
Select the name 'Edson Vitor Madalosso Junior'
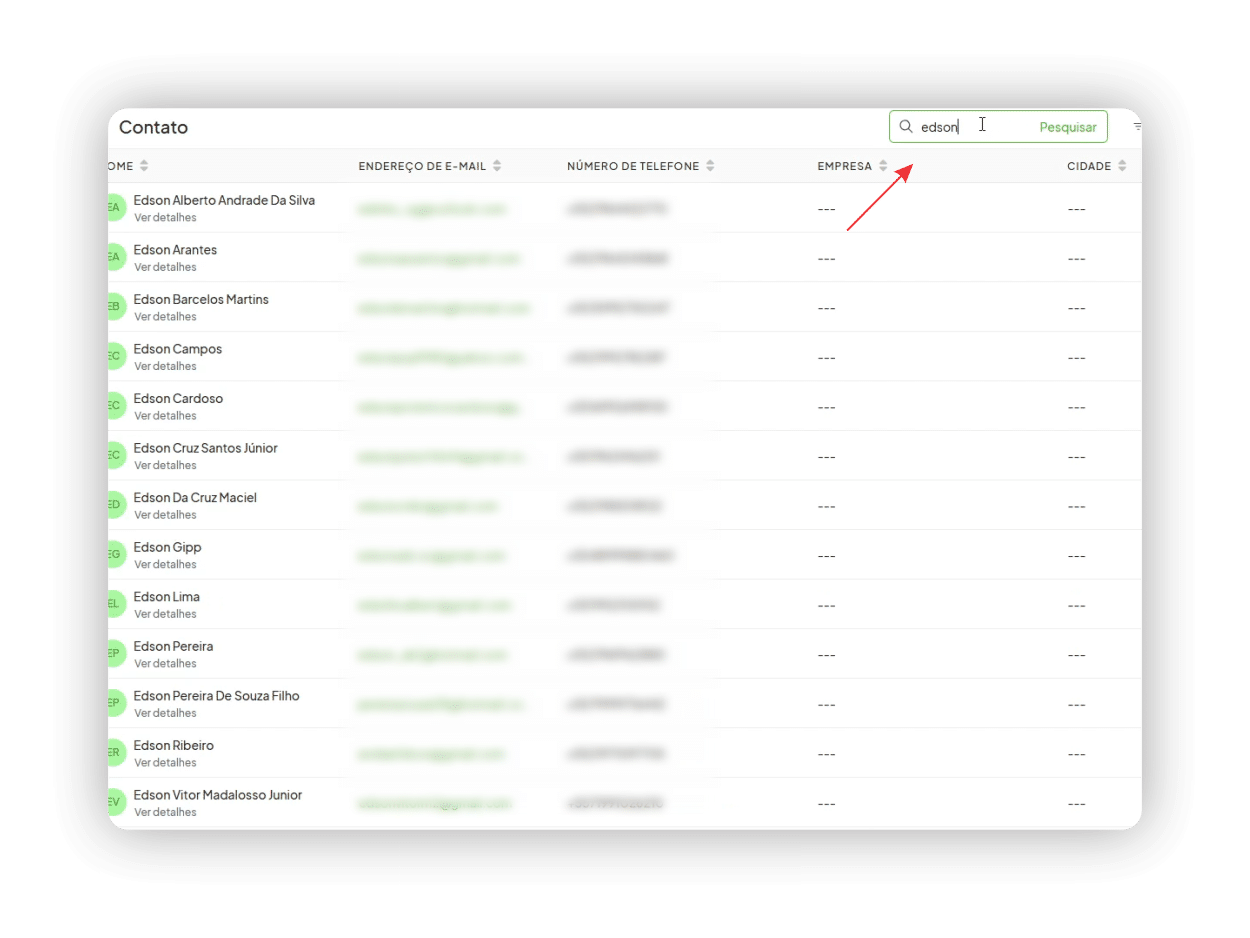[x=217, y=795]
